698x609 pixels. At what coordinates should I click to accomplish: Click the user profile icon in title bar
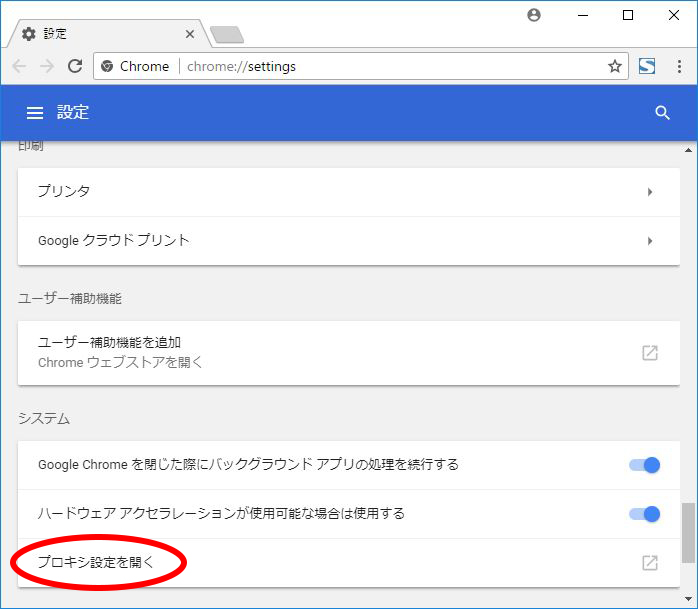pos(533,15)
